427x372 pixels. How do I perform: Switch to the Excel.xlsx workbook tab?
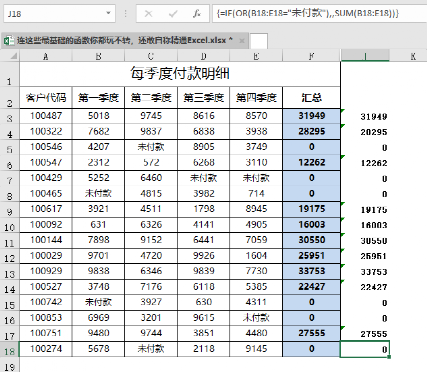click(x=125, y=41)
